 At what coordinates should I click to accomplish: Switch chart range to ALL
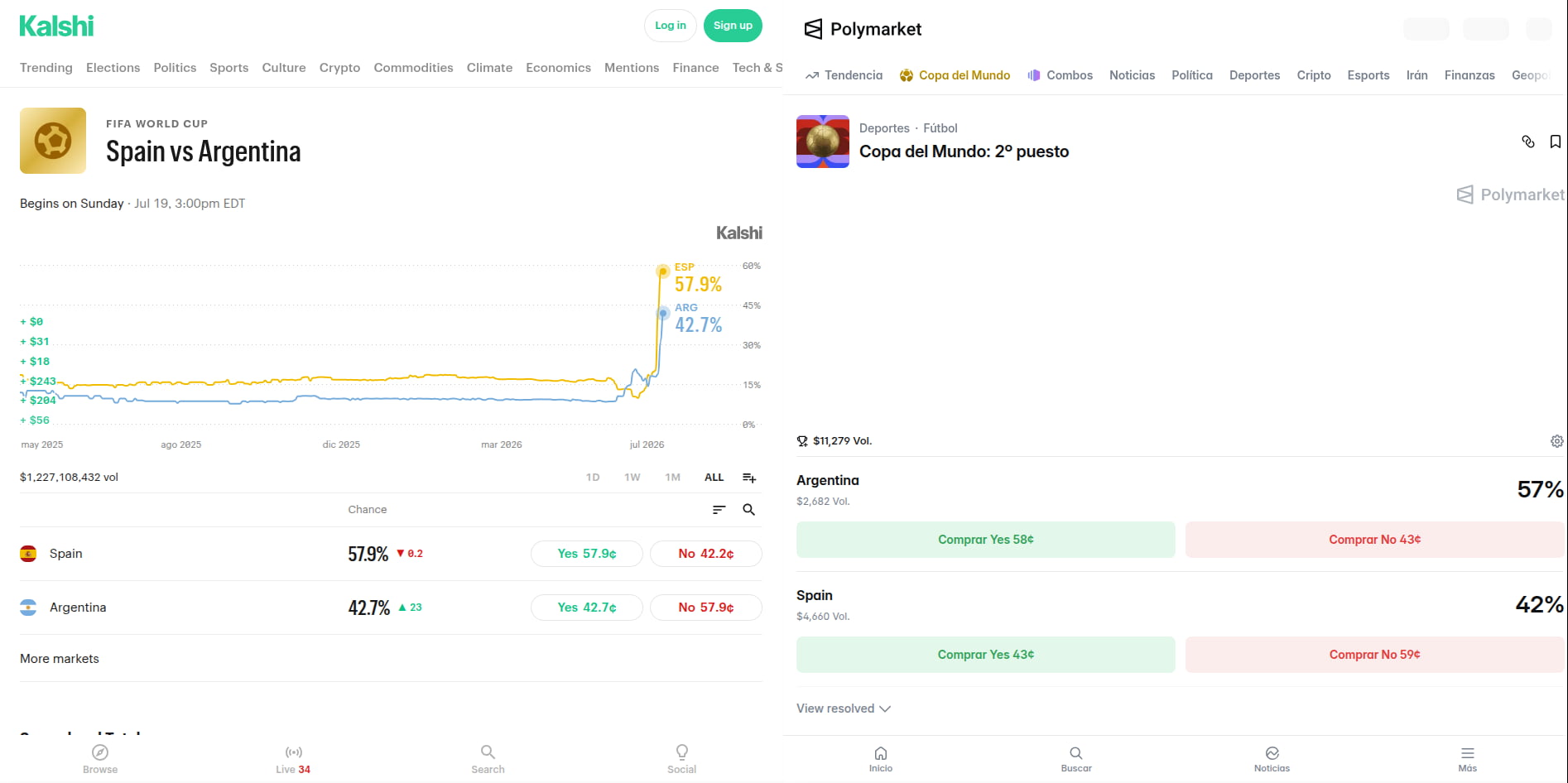(x=714, y=478)
